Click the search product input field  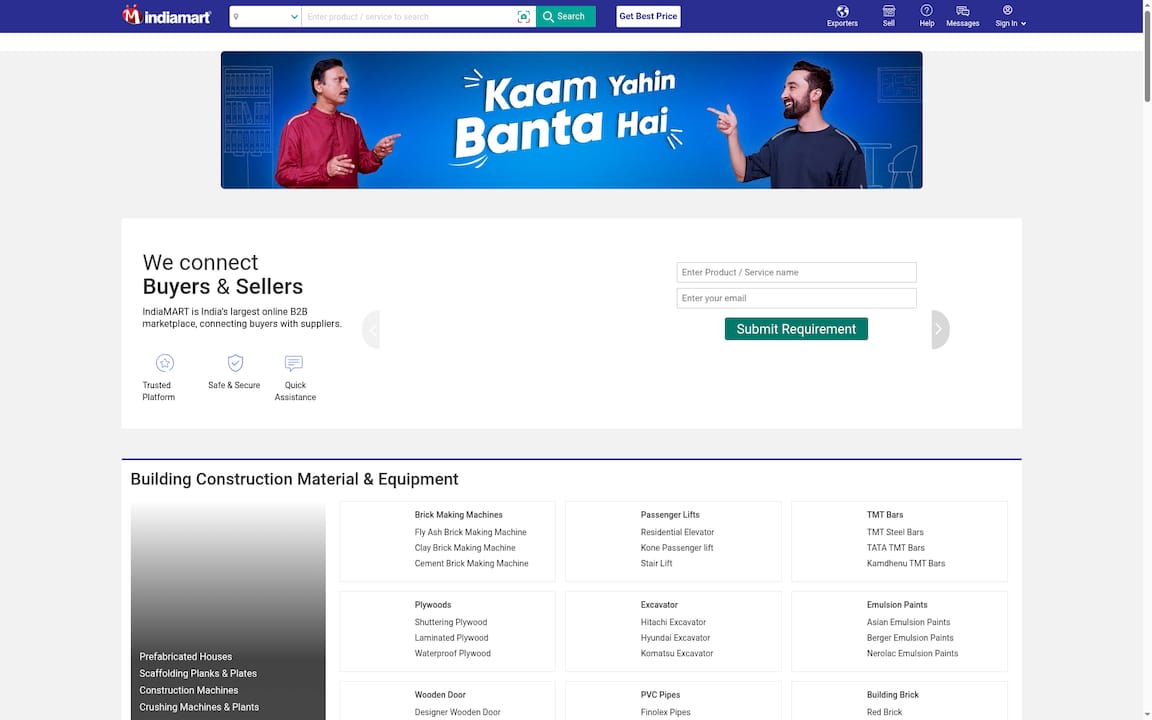click(x=408, y=16)
